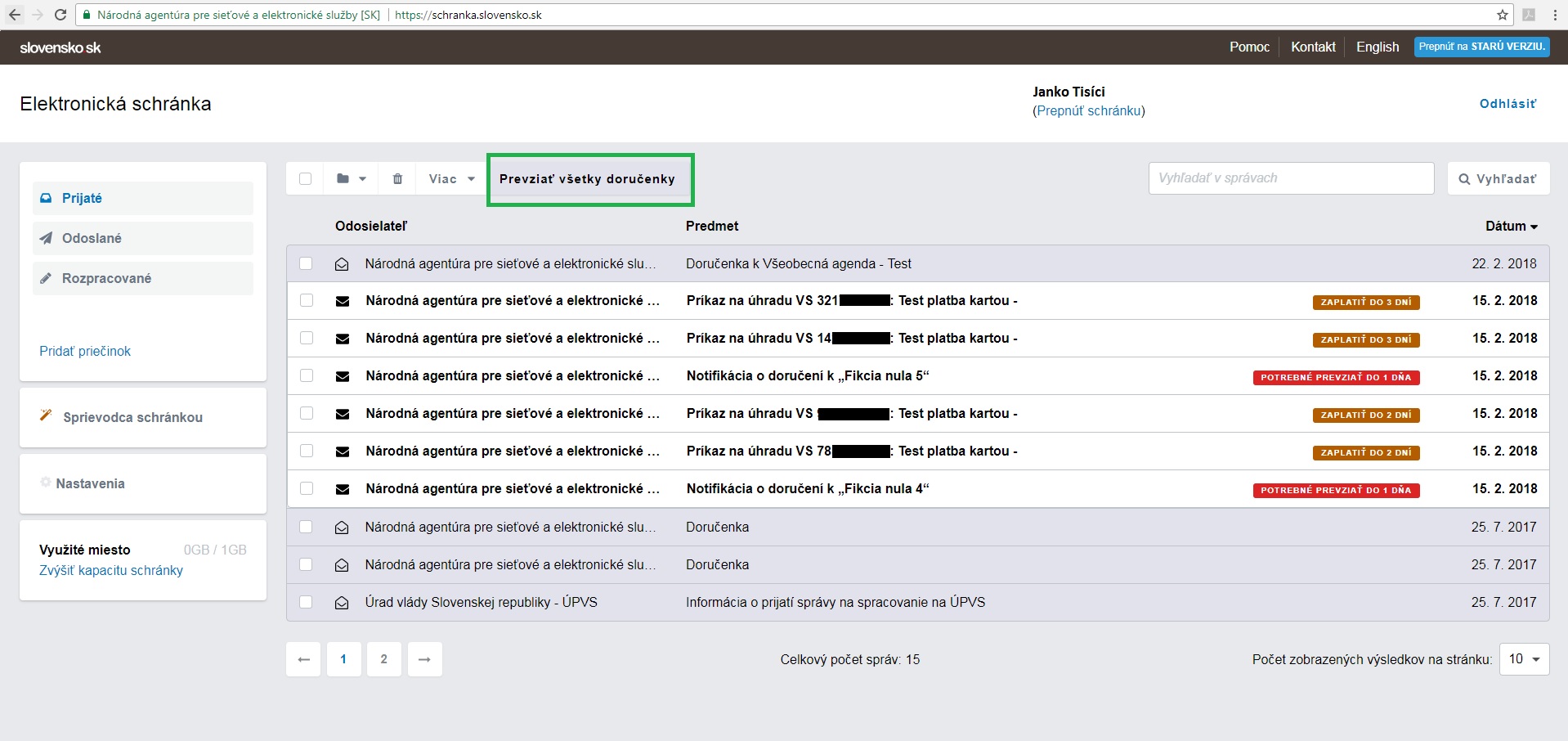Open the Odoslané folder
Image resolution: width=1568 pixels, height=741 pixels.
point(92,238)
